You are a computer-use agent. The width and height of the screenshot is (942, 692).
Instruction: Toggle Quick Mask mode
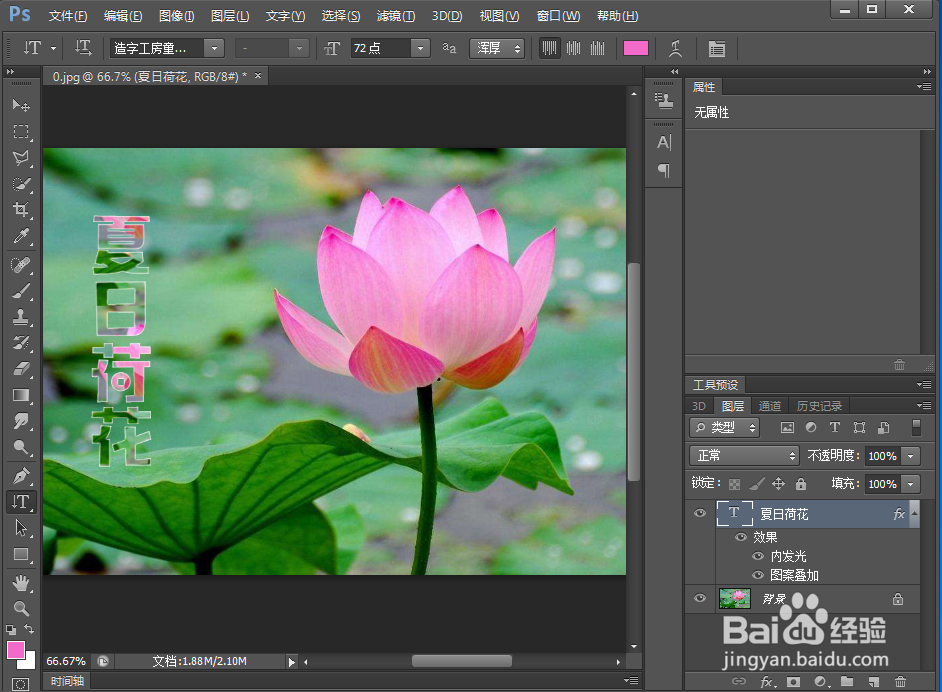coord(20,684)
